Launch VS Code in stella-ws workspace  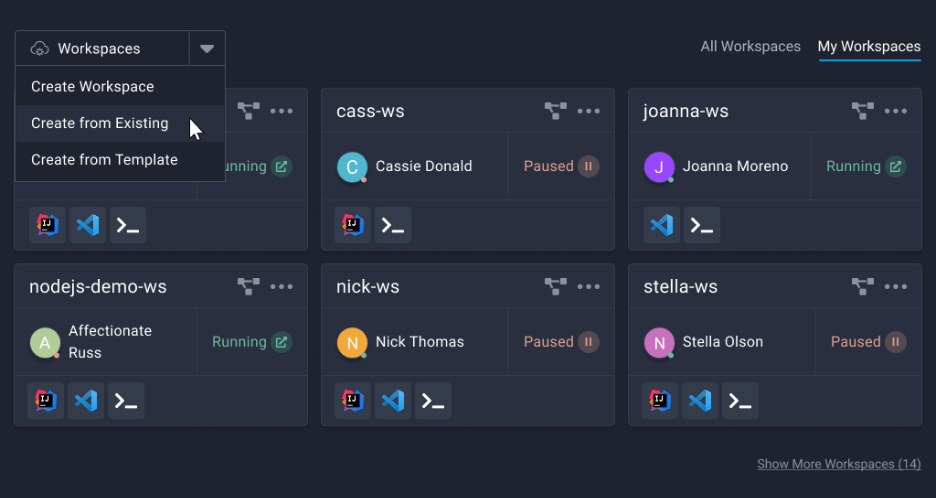[700, 401]
